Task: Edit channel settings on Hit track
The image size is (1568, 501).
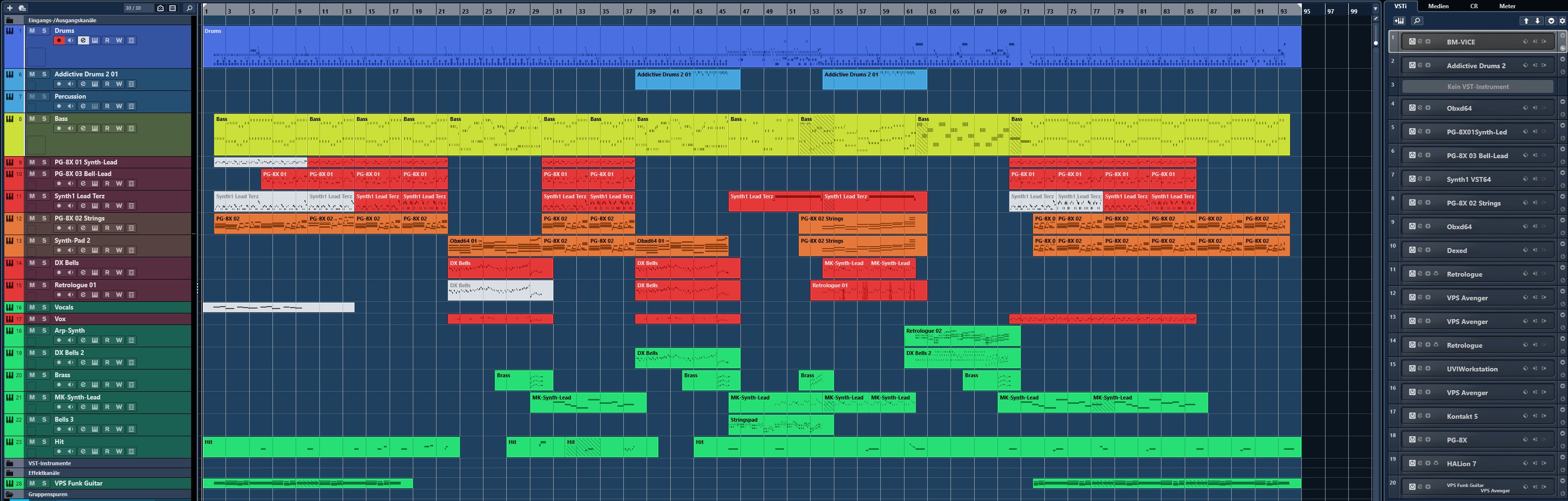Action: 83,451
